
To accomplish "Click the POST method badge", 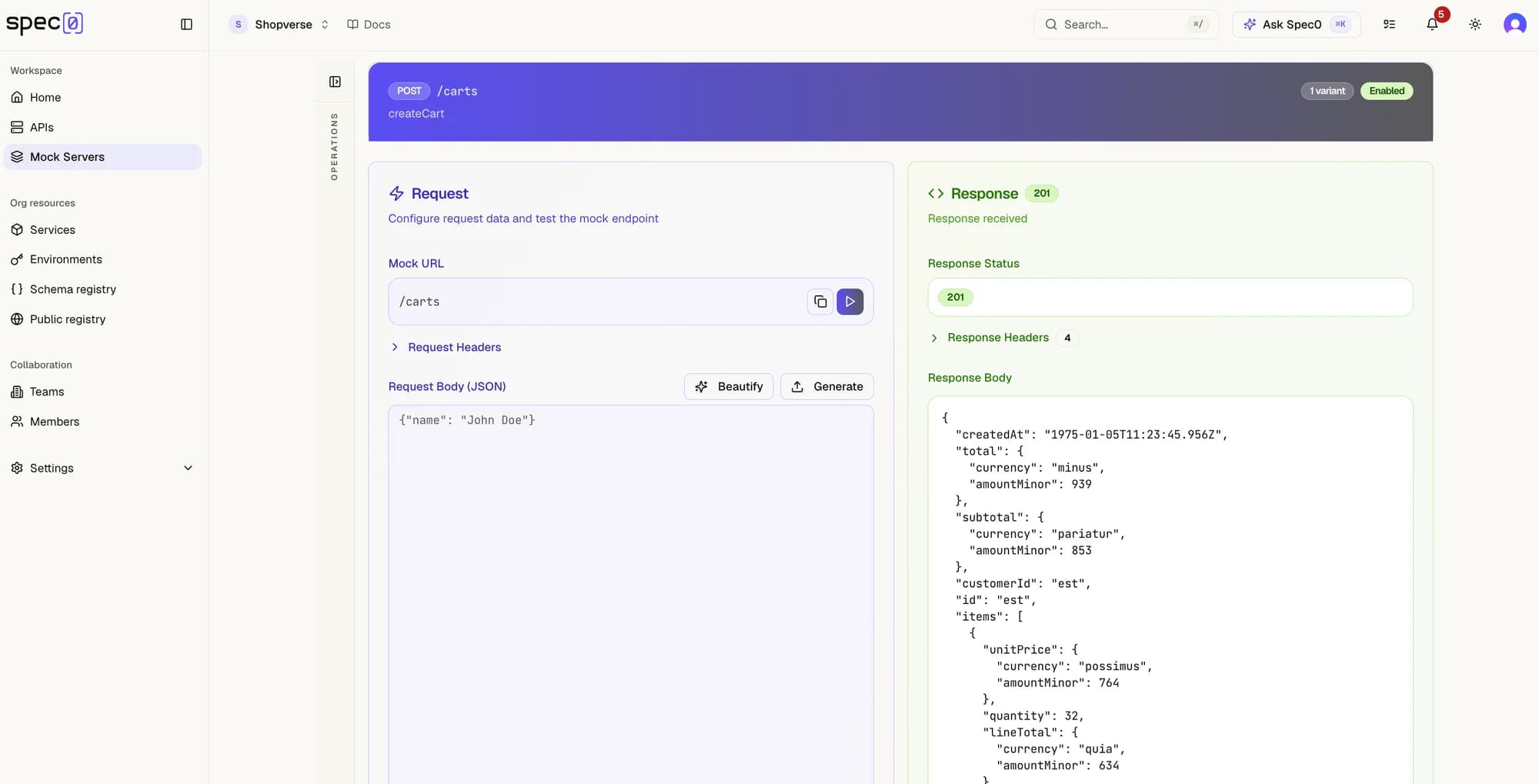I will coord(409,91).
